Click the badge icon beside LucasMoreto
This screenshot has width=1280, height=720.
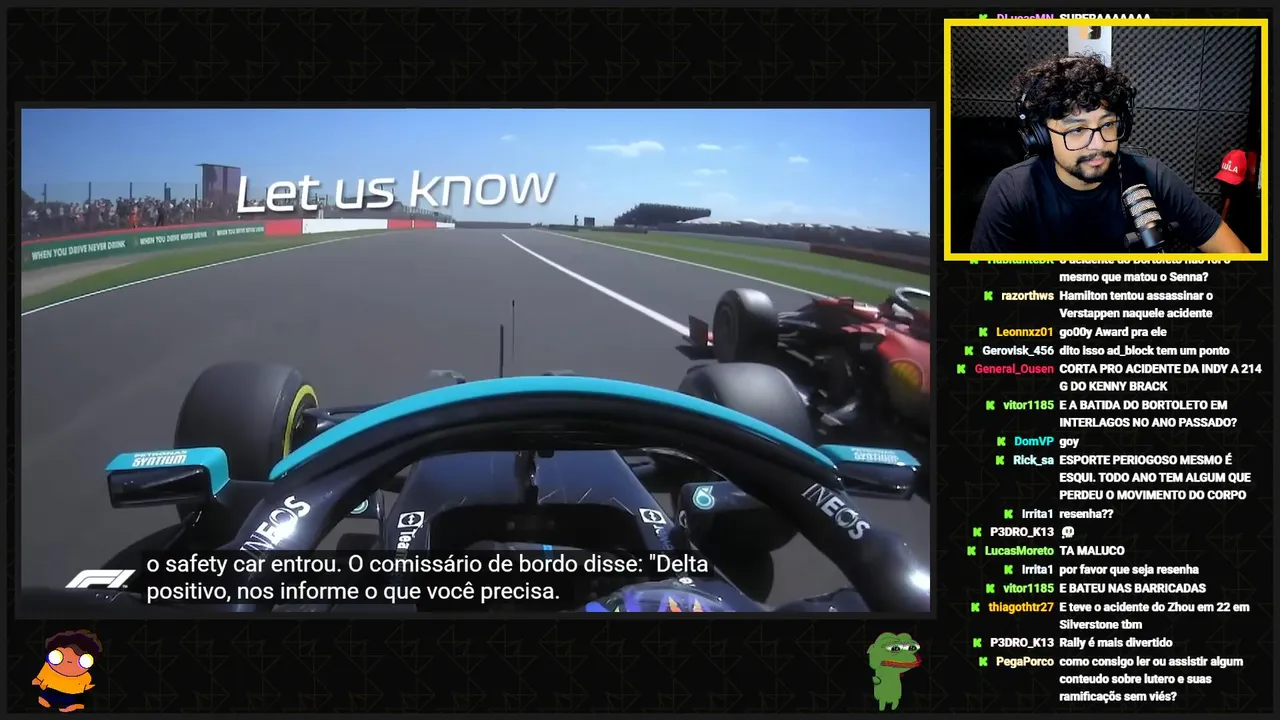pyautogui.click(x=972, y=551)
